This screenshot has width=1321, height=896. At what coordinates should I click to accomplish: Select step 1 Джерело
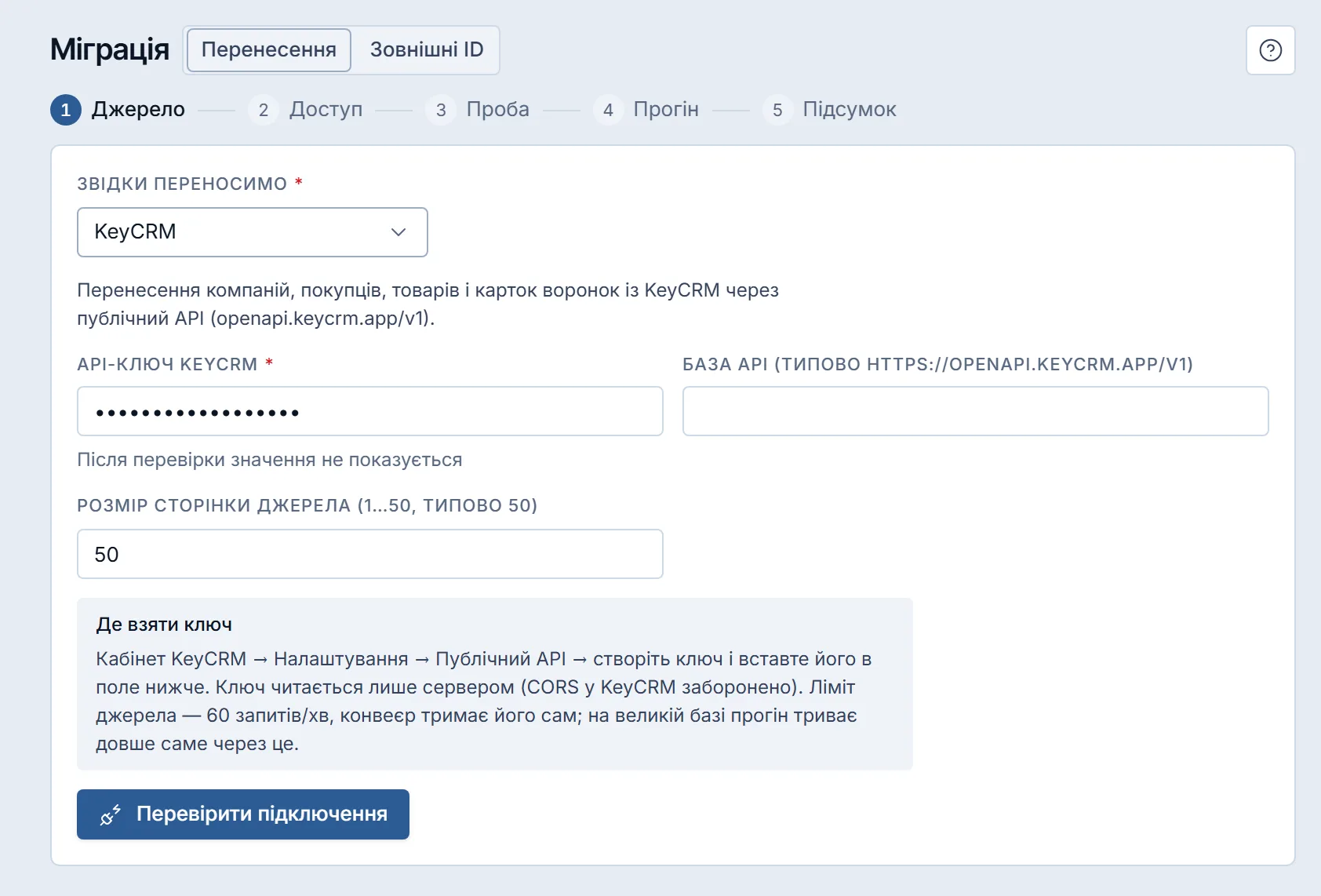click(118, 110)
